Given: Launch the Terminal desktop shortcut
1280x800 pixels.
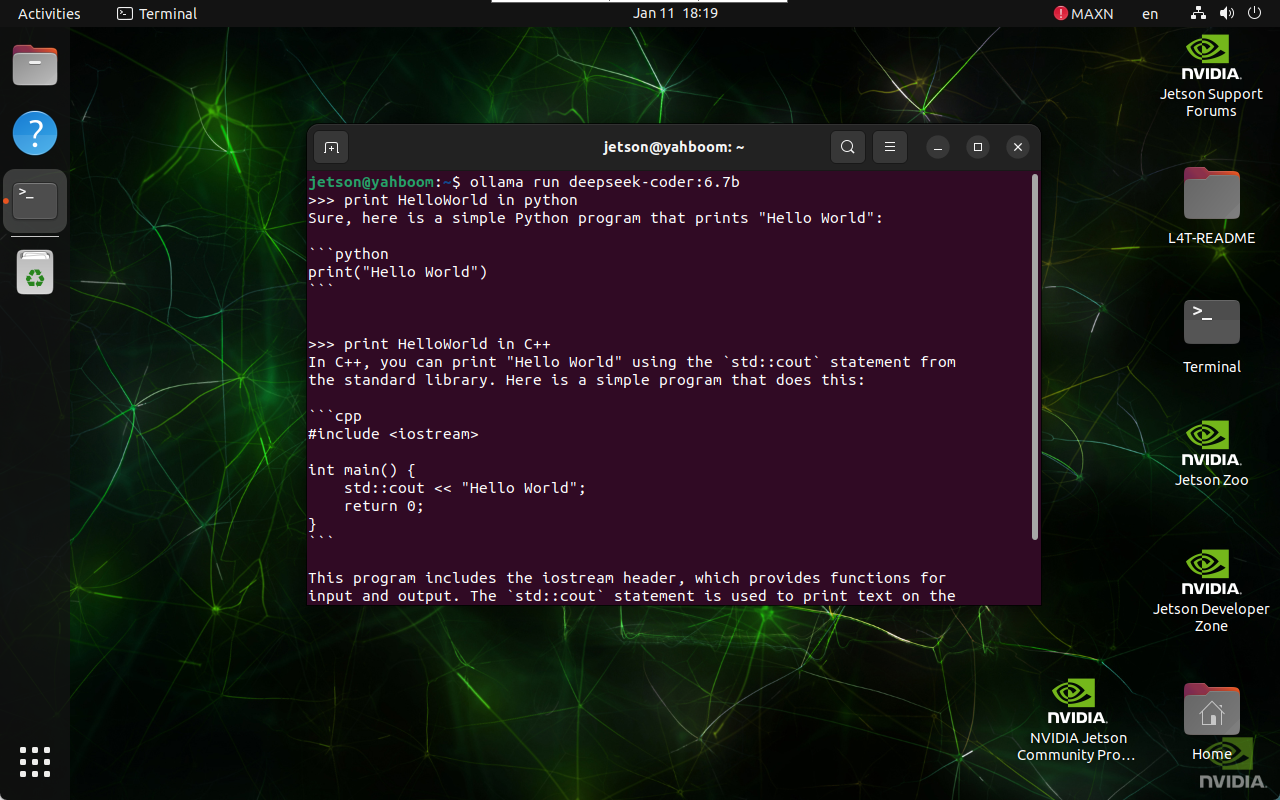Looking at the screenshot, I should point(1211,336).
